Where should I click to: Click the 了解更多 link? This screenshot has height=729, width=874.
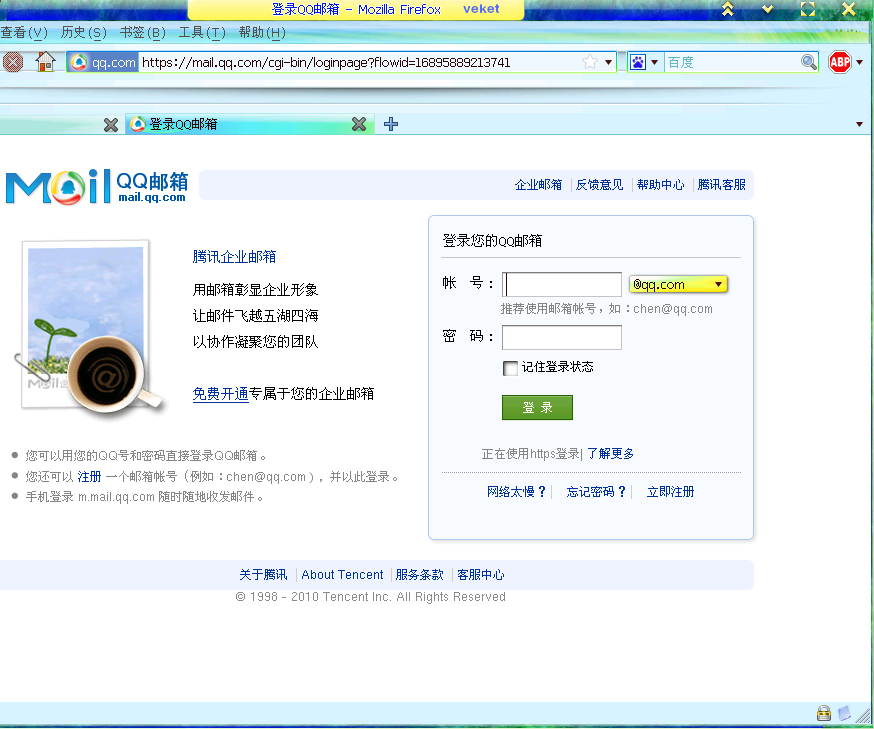tap(610, 454)
